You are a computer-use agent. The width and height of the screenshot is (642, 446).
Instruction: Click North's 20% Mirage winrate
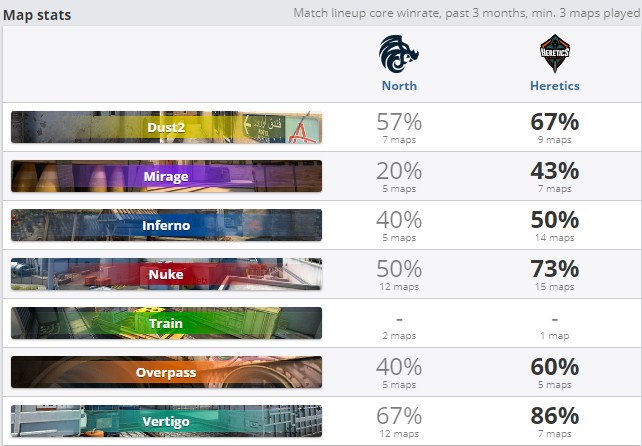coord(399,172)
